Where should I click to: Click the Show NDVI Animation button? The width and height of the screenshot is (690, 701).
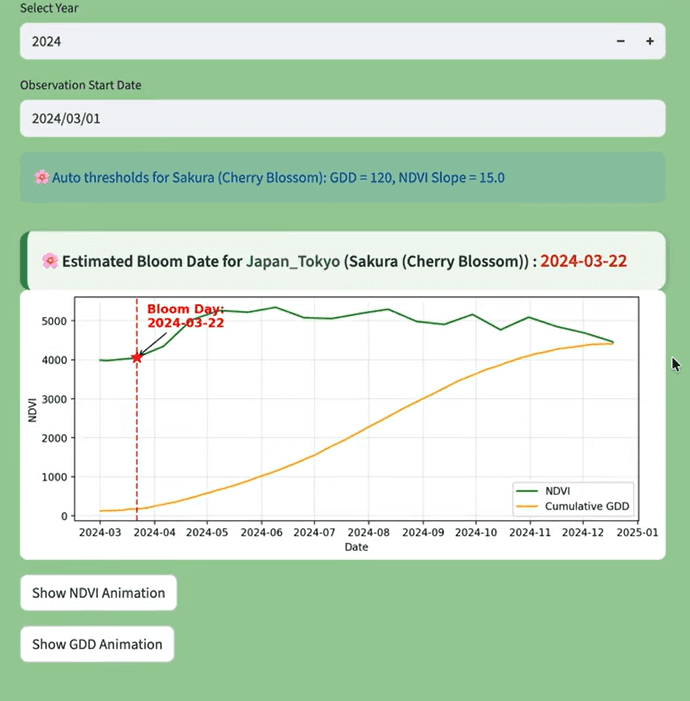(98, 593)
